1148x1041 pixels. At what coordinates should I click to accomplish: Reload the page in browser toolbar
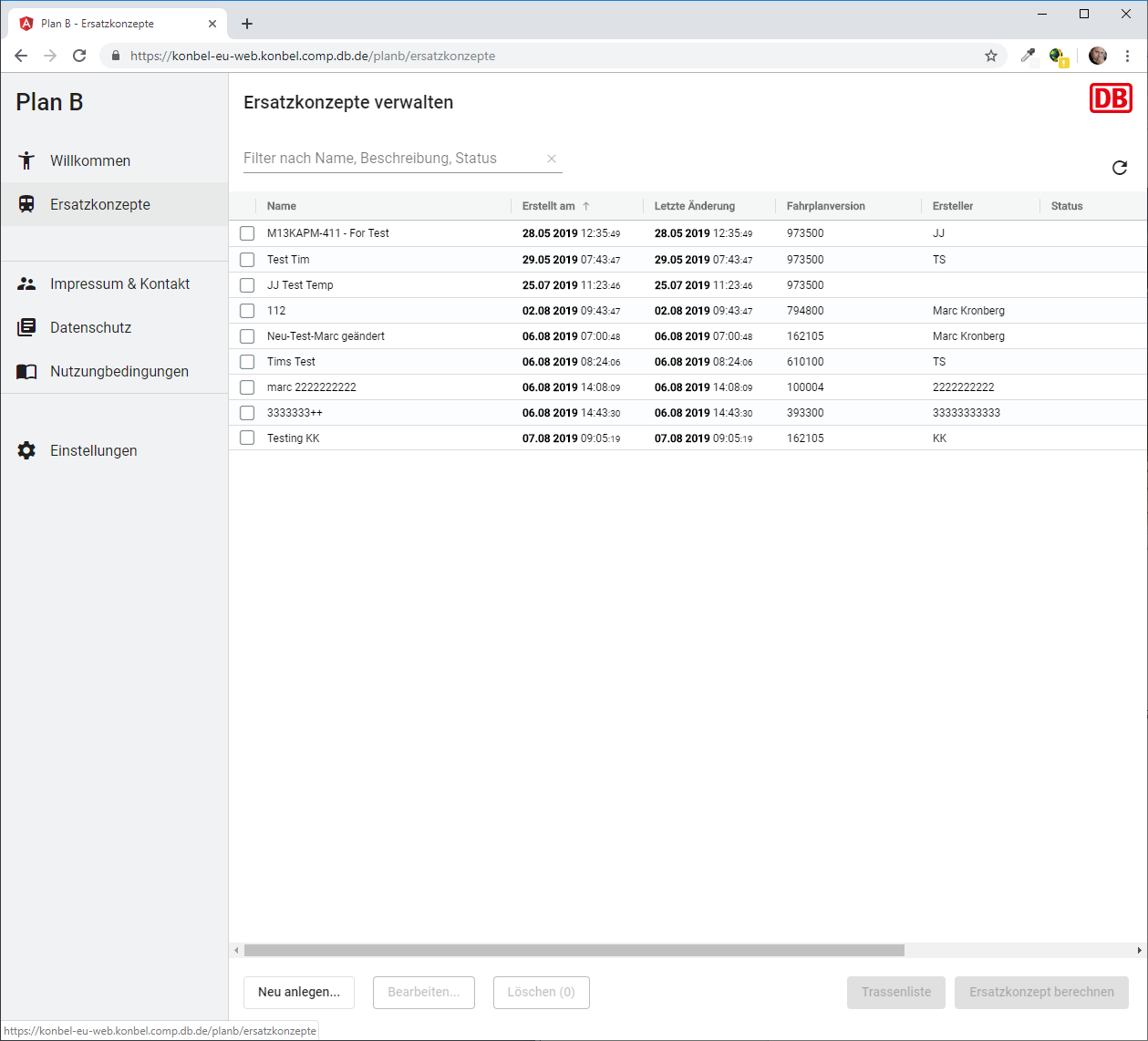tap(79, 56)
